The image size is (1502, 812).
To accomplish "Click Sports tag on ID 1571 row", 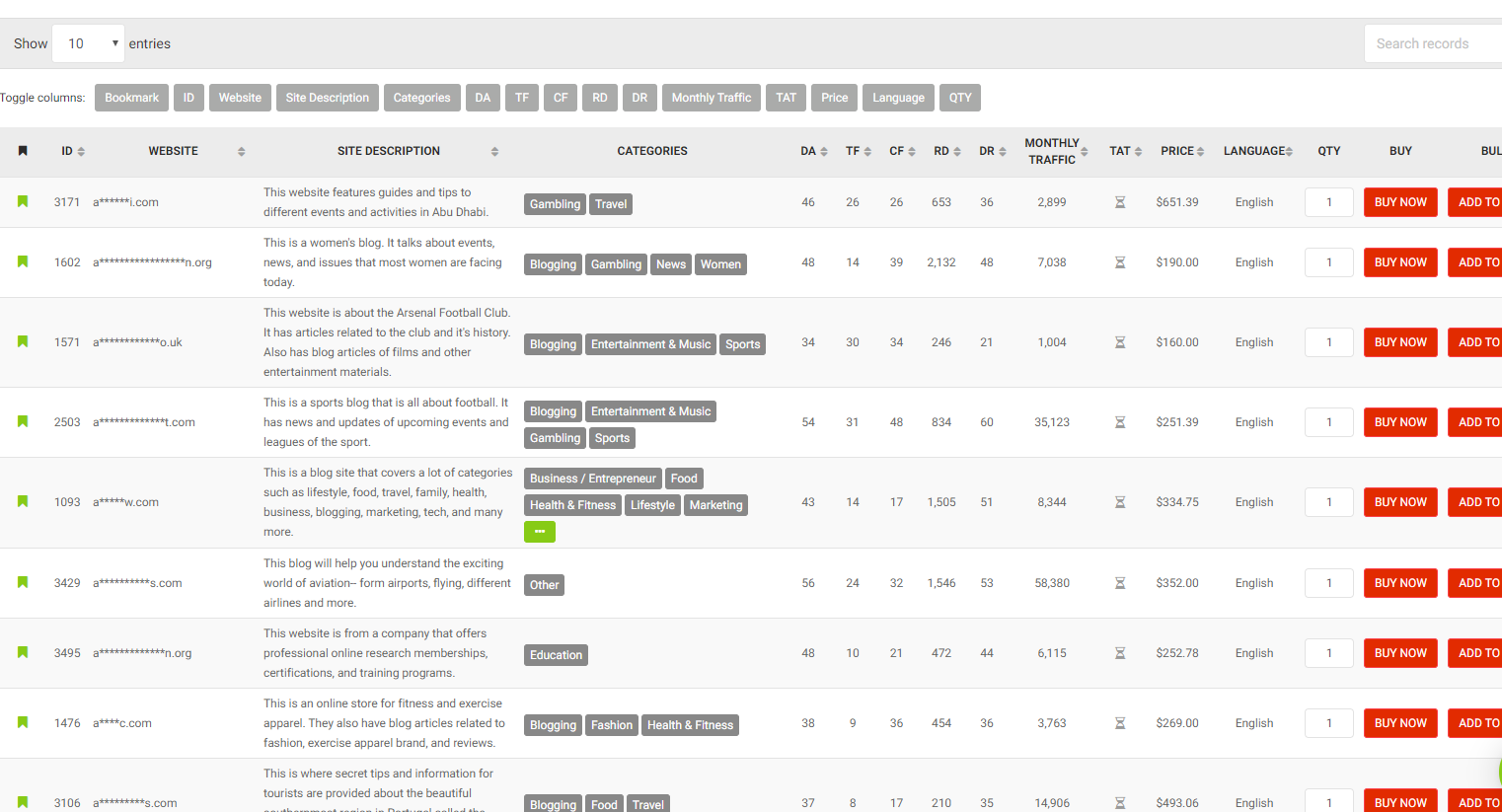I will tap(743, 344).
